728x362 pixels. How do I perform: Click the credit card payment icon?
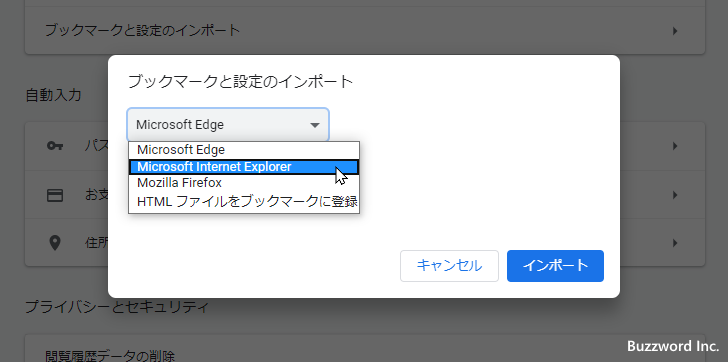point(55,195)
